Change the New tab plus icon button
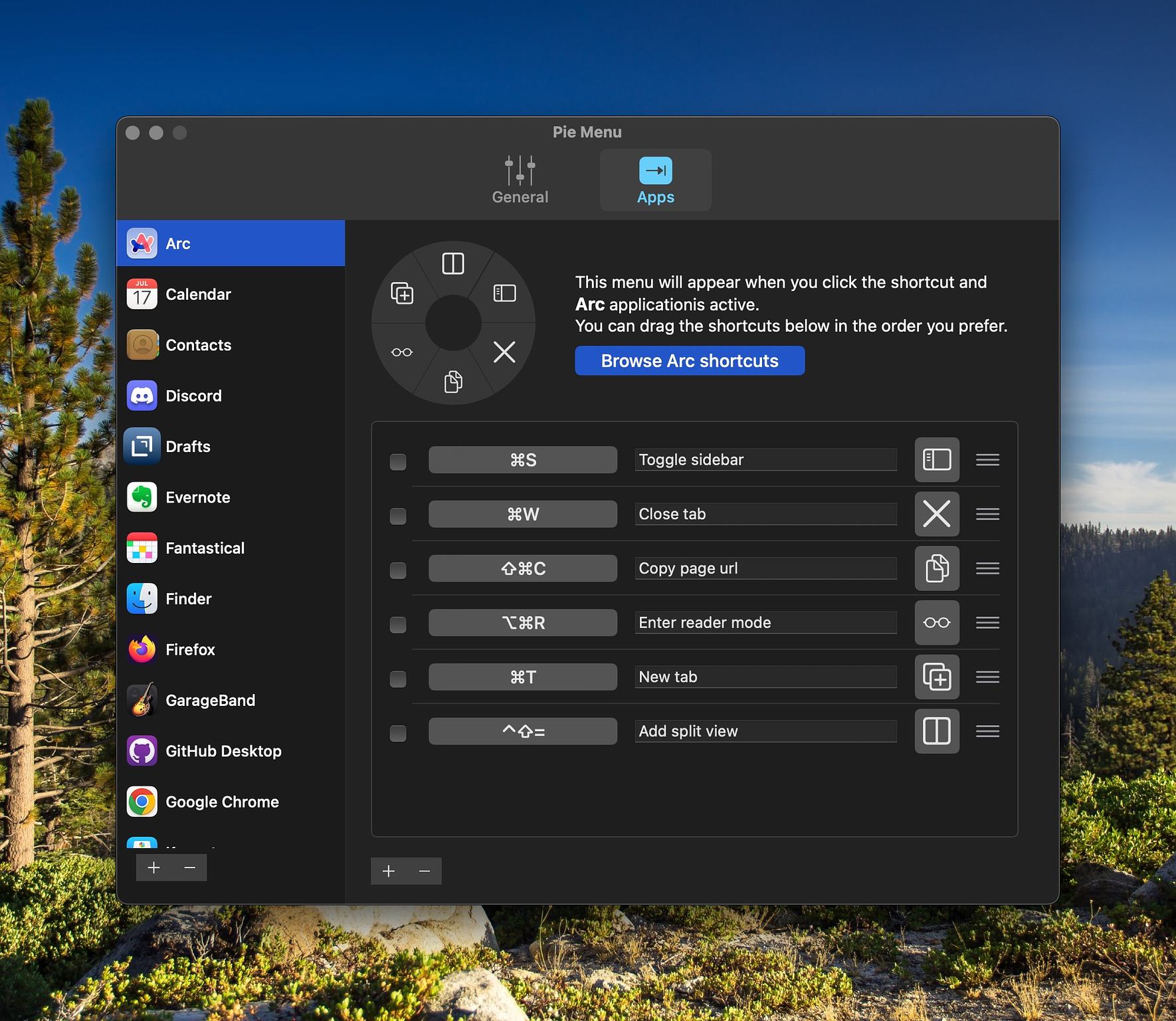 pyautogui.click(x=937, y=677)
